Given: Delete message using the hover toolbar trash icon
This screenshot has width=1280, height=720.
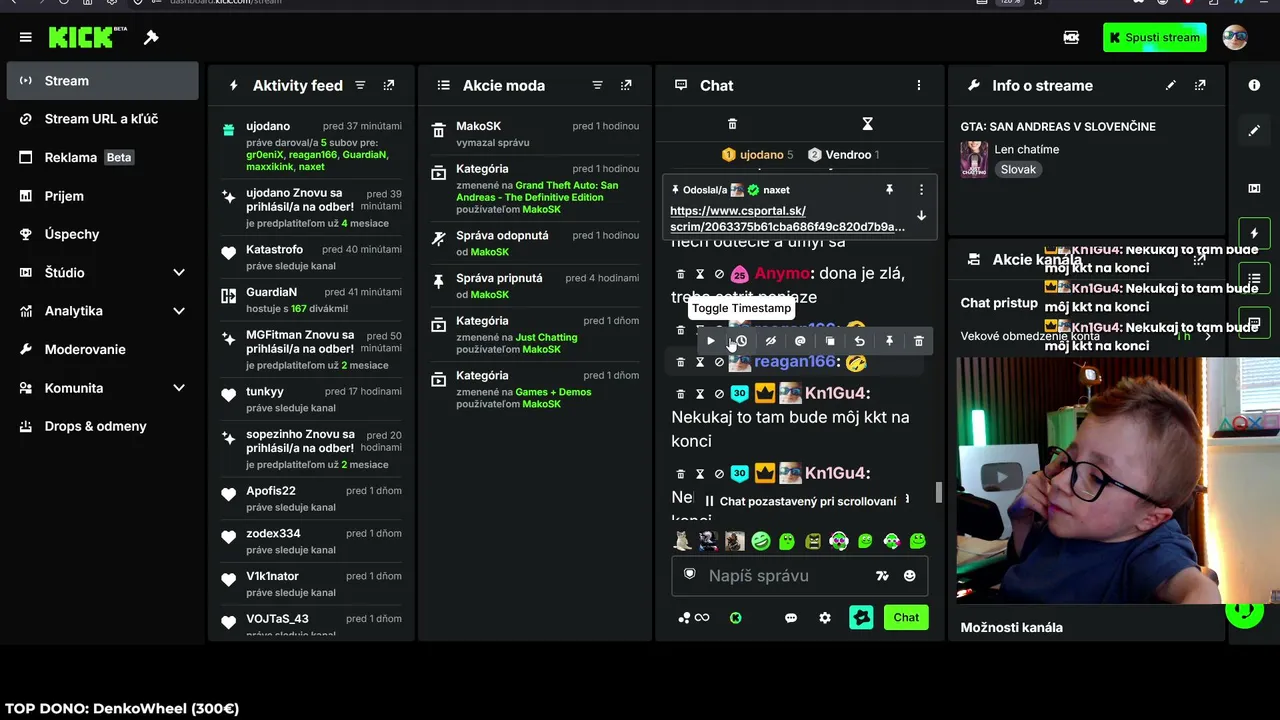Looking at the screenshot, I should (919, 341).
